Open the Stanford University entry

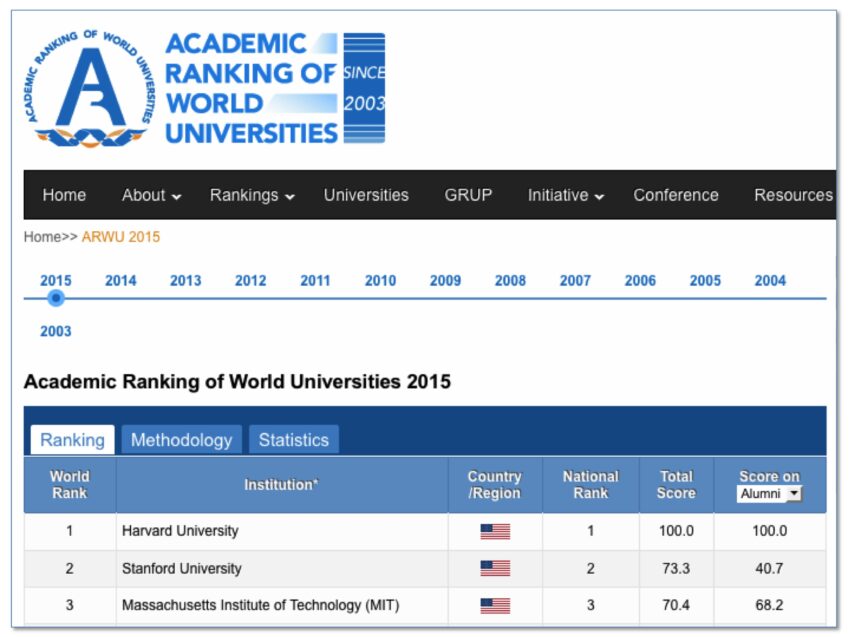click(x=182, y=569)
